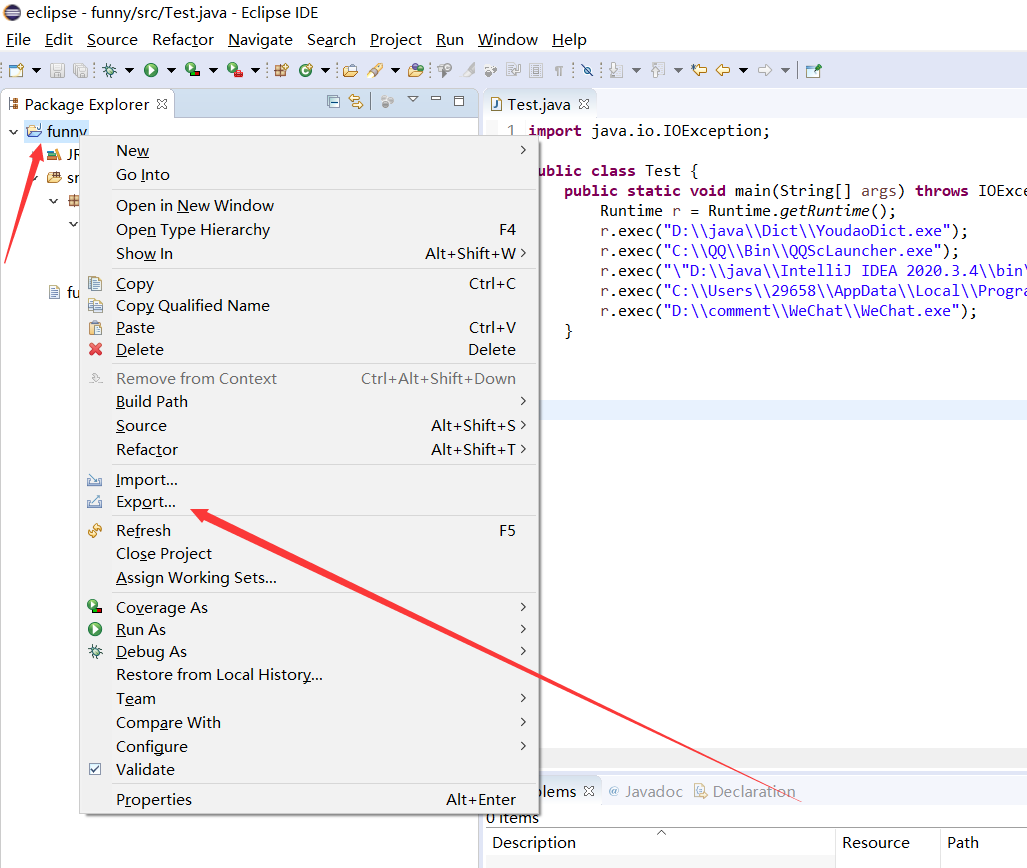The image size is (1027, 868).
Task: Click the Debug bug toolbar icon
Action: (x=109, y=70)
